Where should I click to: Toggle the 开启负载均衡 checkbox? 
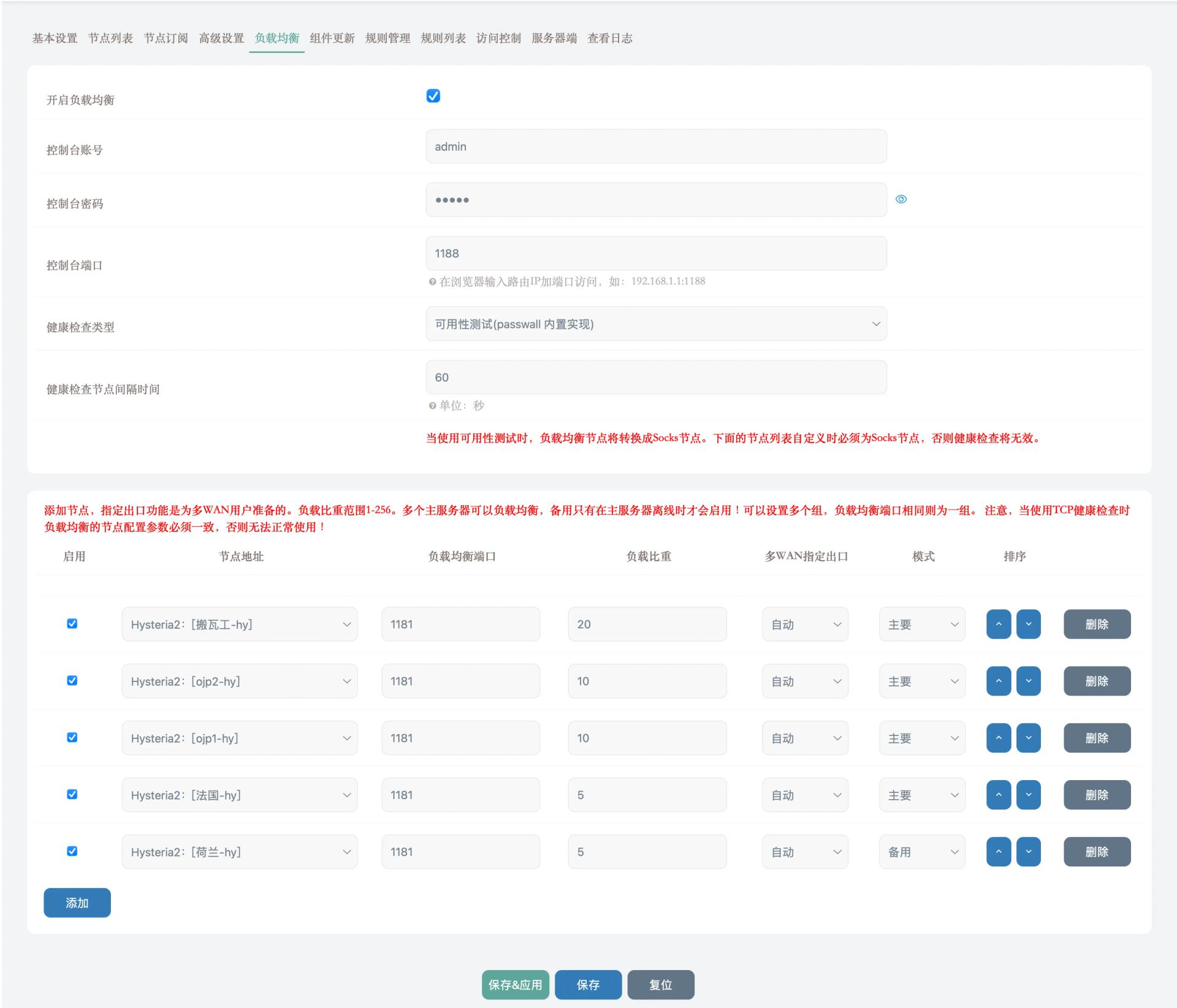(433, 96)
